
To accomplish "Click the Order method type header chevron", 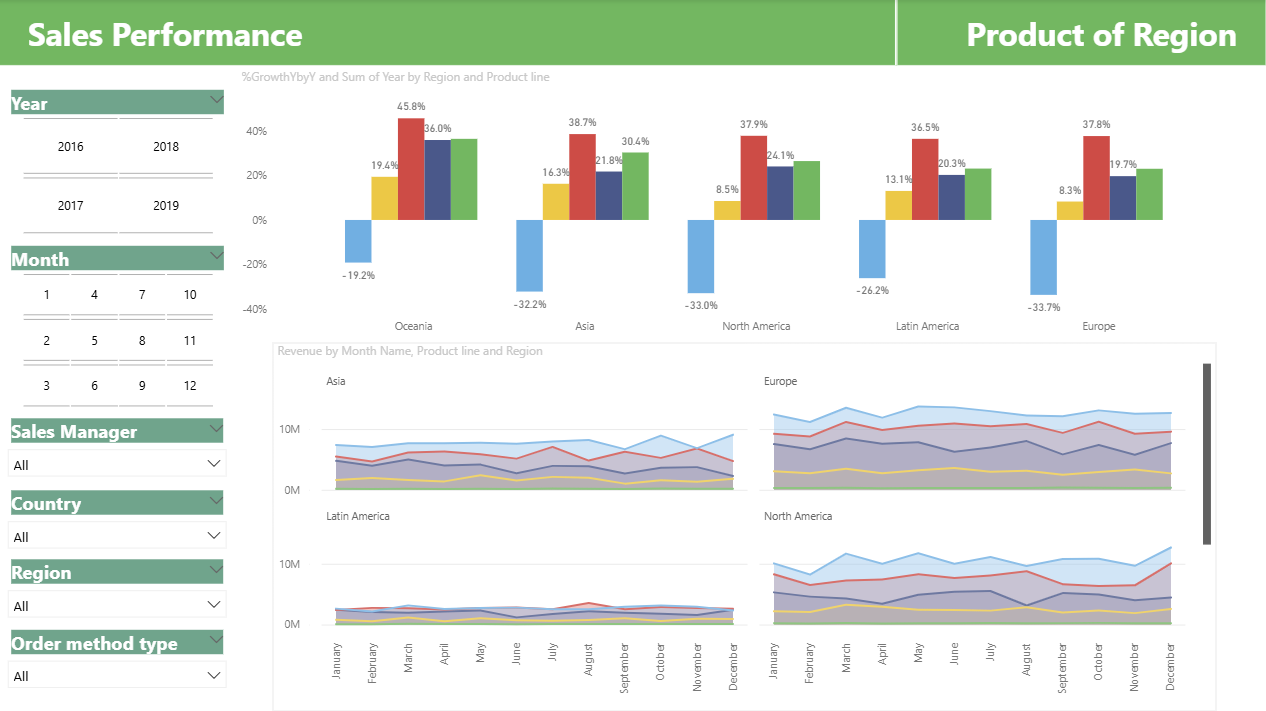I will (x=216, y=639).
